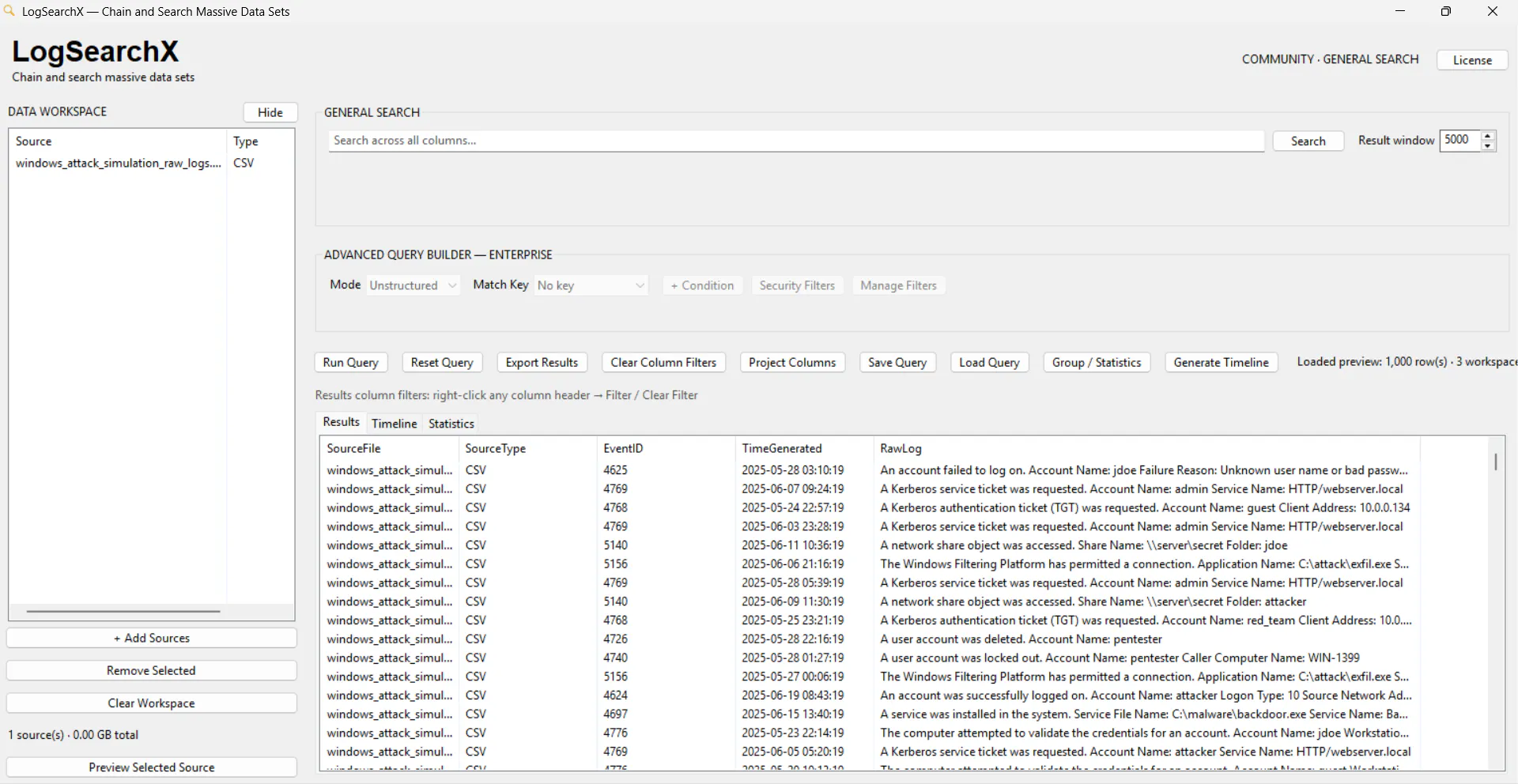Focus the Search across all columns field
This screenshot has width=1518, height=784.
(x=796, y=141)
